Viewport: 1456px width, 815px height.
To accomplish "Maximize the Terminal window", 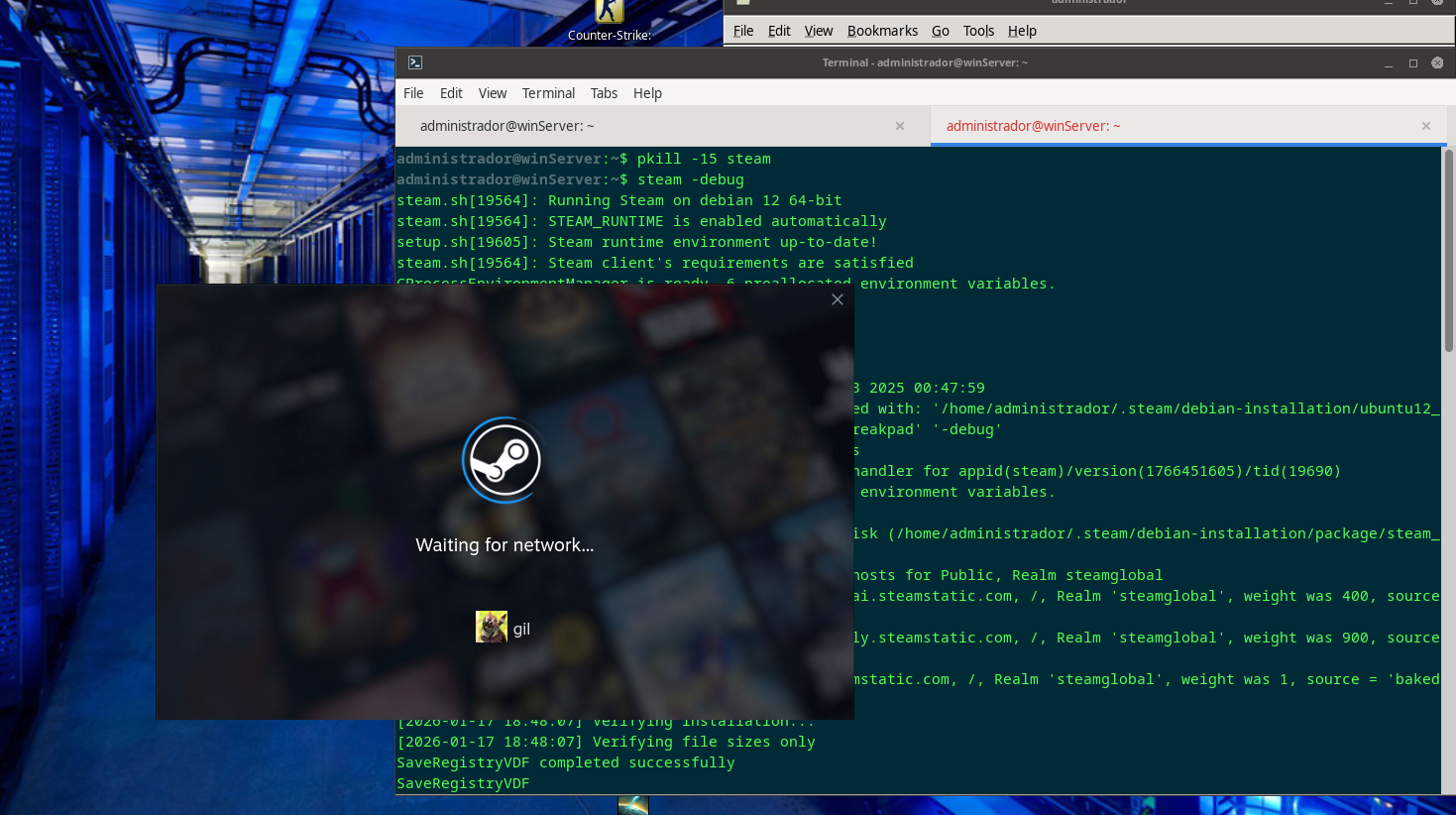I will coord(1413,62).
